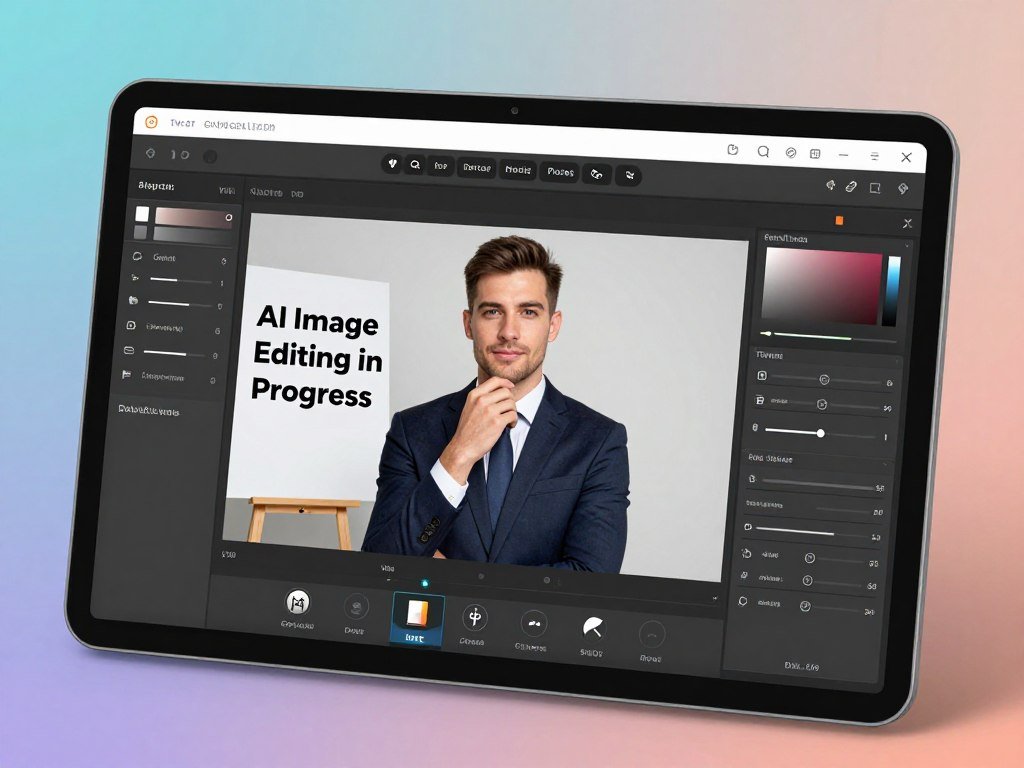
Task: Open the second text pill in the center toolbar
Action: pyautogui.click(x=476, y=168)
